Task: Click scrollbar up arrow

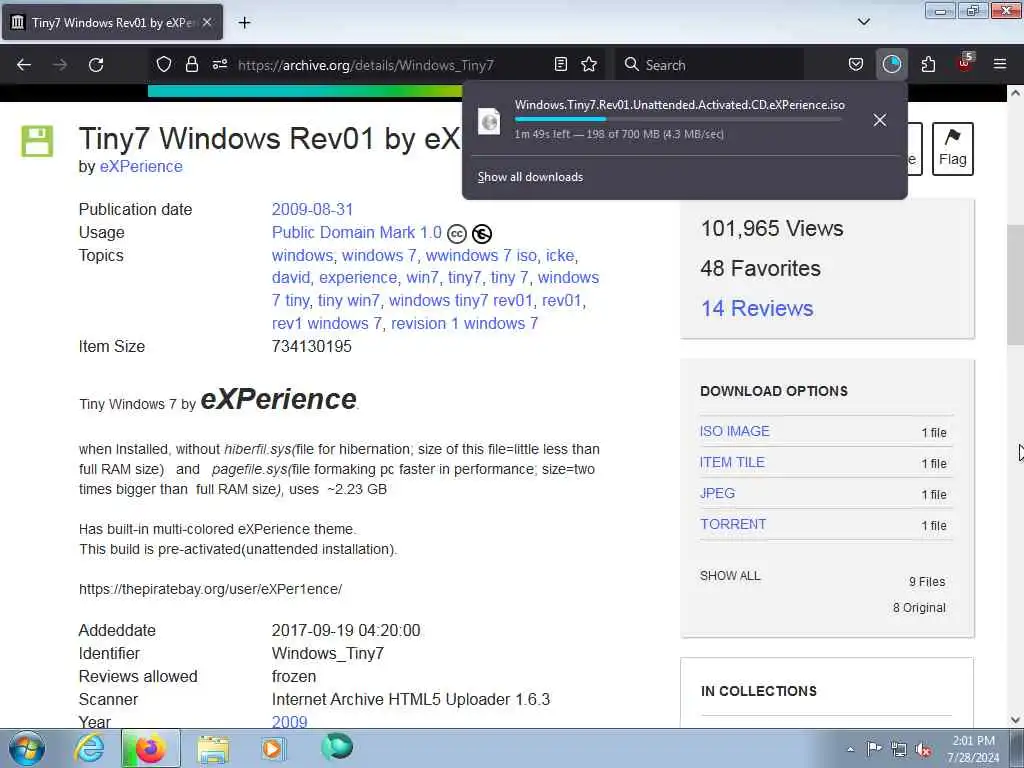Action: tap(1016, 93)
